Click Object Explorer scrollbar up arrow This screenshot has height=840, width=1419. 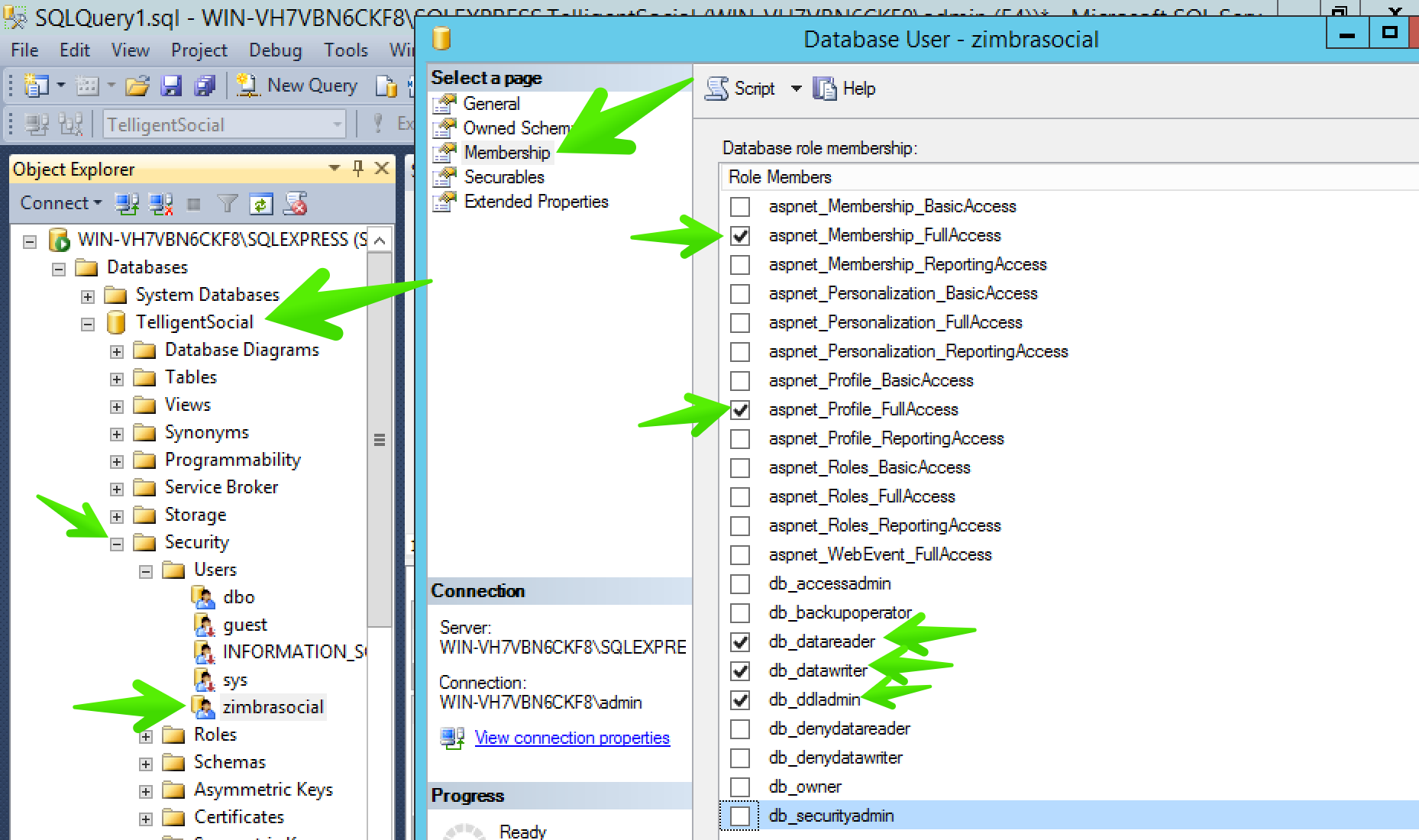(380, 240)
